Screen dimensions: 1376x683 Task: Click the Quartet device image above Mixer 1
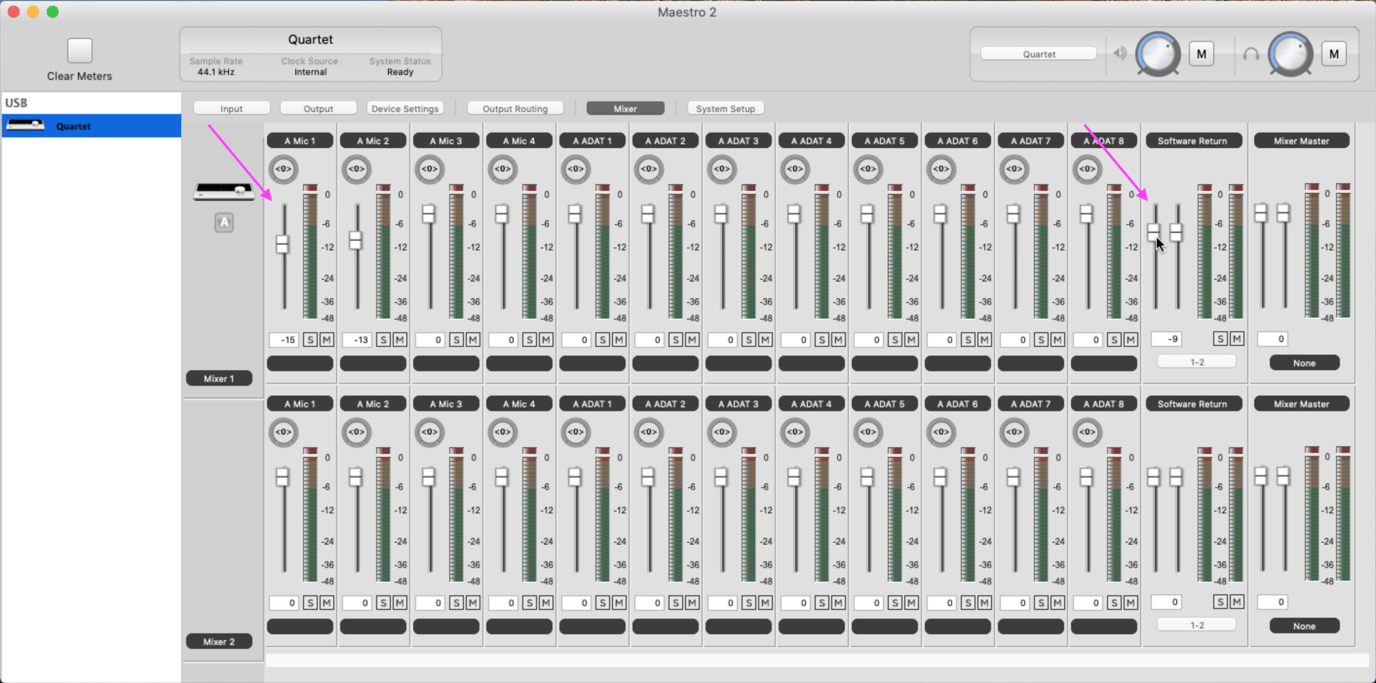pyautogui.click(x=224, y=190)
